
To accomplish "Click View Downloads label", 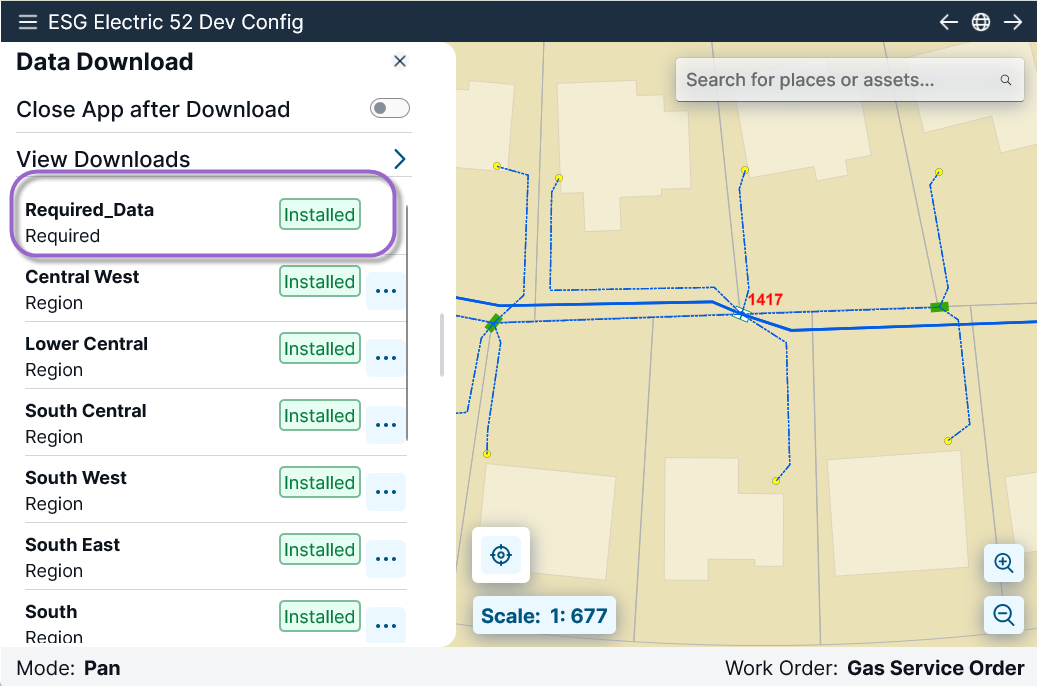I will tap(103, 159).
